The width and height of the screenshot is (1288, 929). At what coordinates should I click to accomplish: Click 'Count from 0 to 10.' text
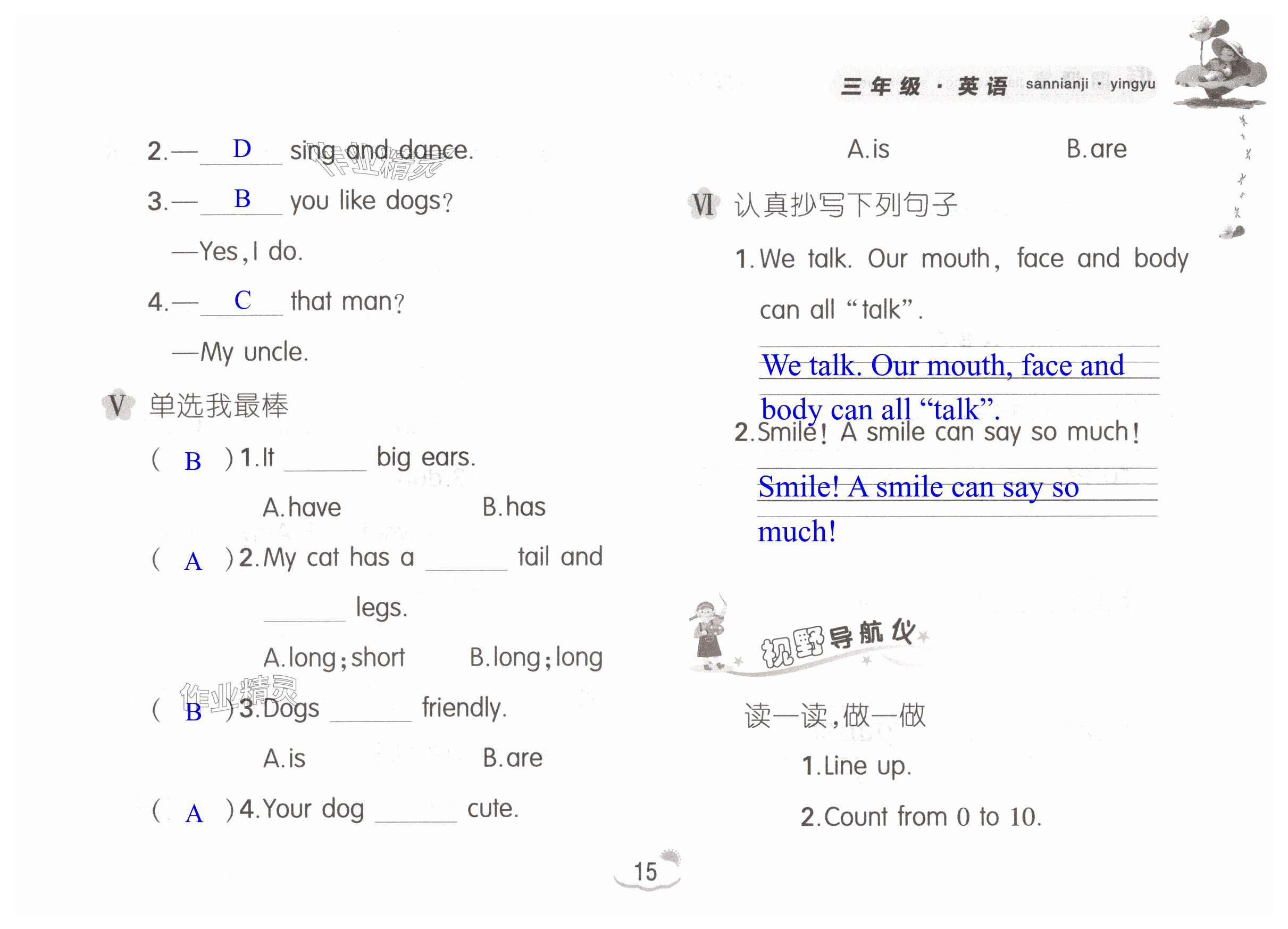coord(921,817)
